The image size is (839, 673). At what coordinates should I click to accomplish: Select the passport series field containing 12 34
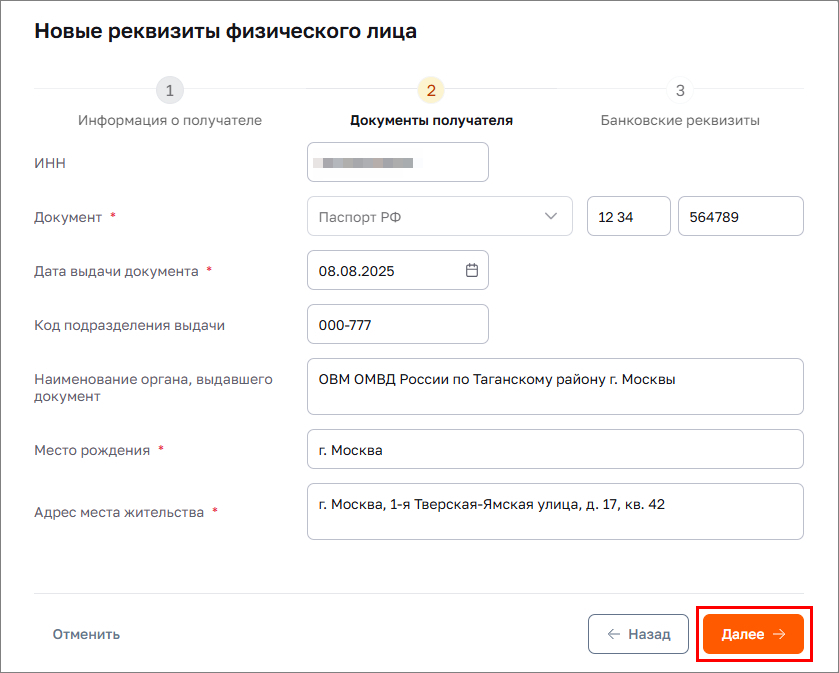(x=628, y=216)
